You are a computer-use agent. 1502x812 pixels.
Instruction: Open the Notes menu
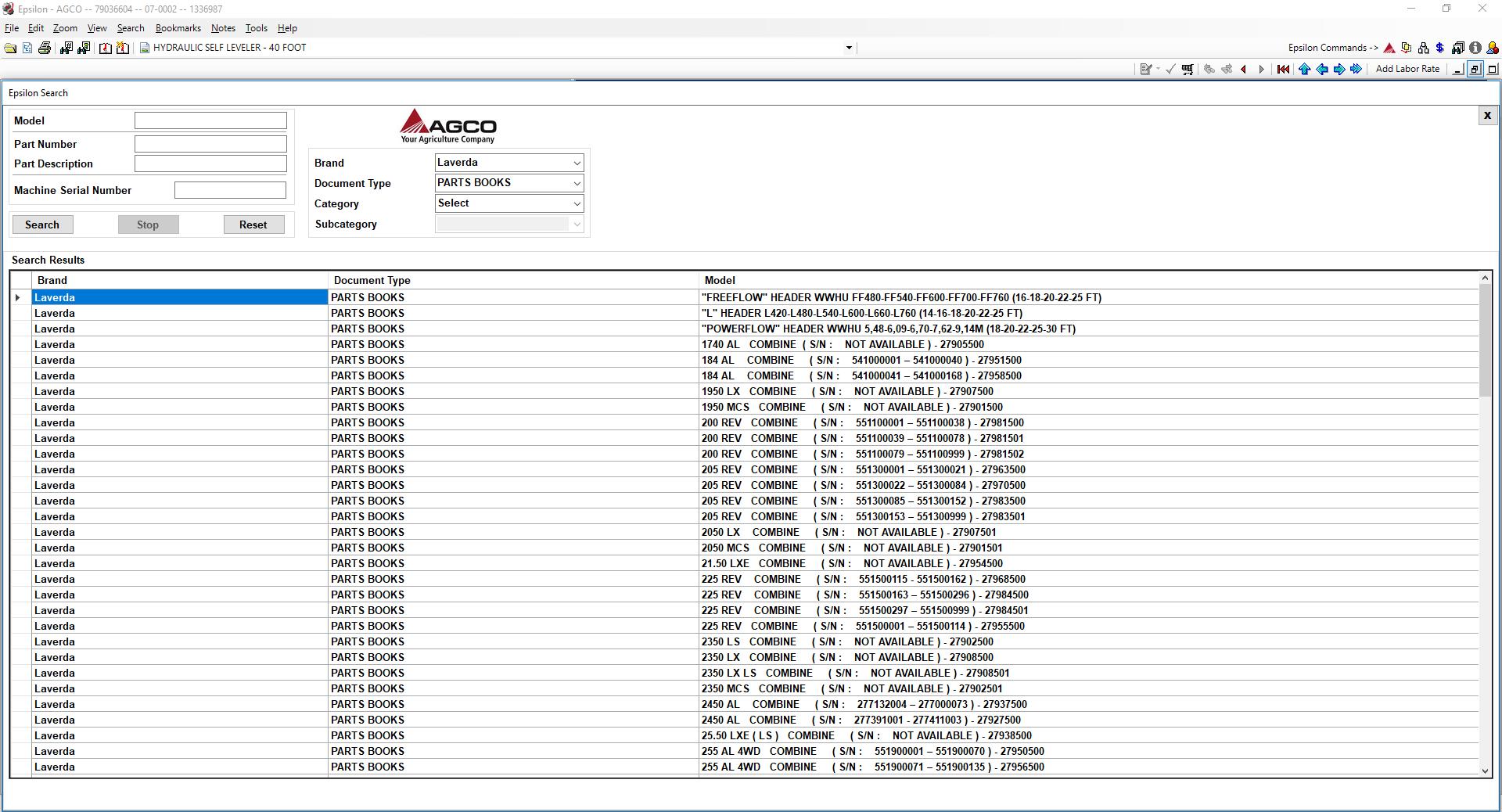[x=223, y=28]
